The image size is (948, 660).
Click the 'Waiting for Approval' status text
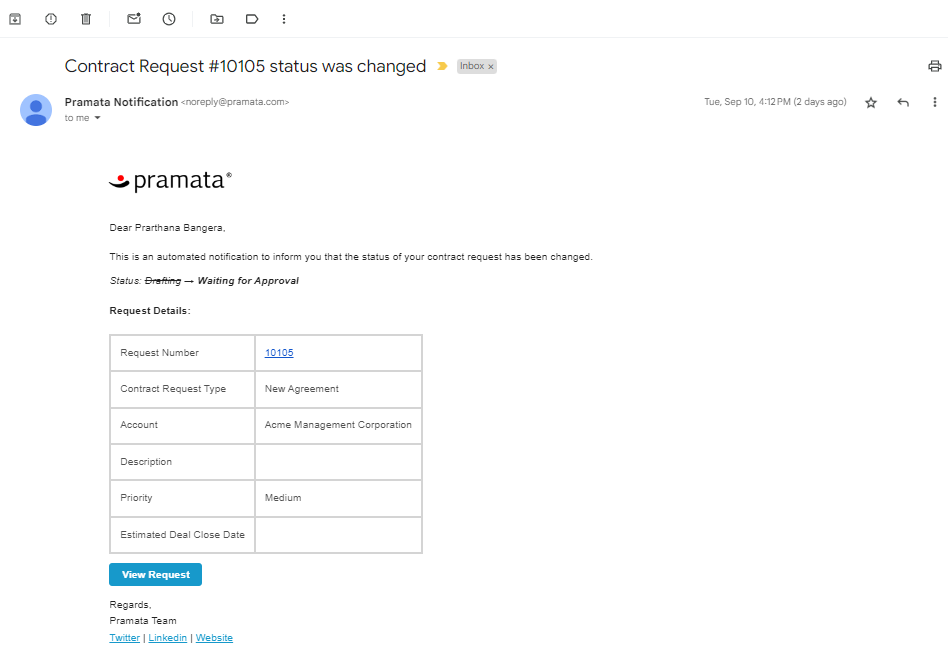[x=248, y=281]
